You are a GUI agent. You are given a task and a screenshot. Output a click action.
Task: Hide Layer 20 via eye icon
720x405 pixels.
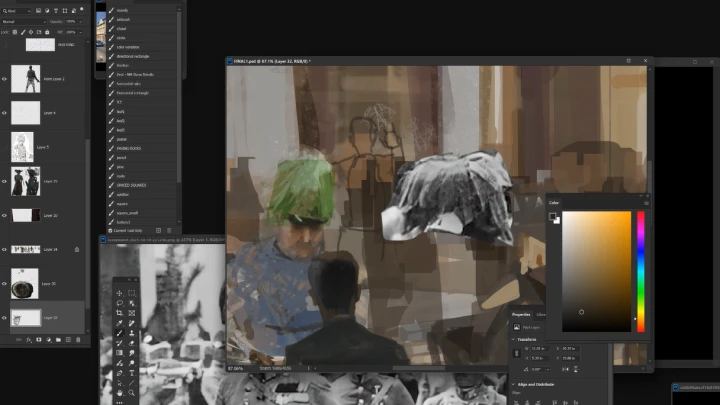(x=5, y=215)
